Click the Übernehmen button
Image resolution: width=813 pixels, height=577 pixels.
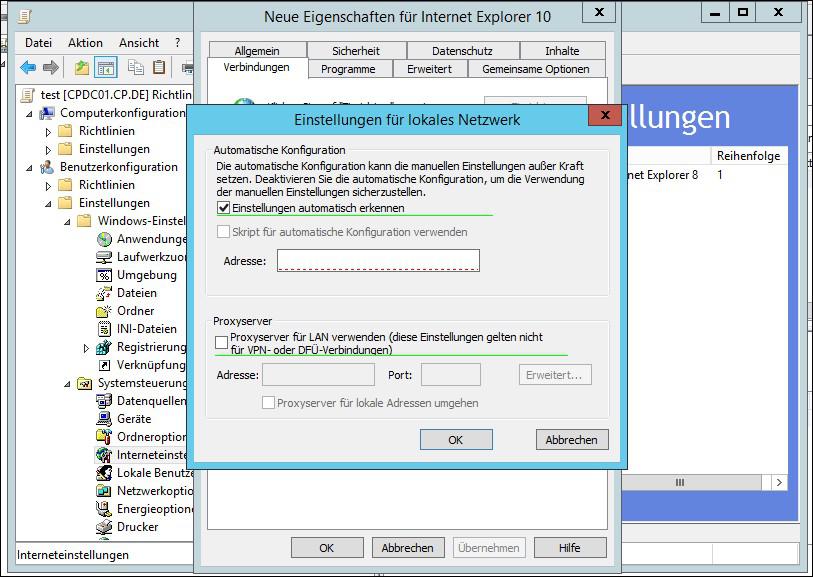(489, 547)
